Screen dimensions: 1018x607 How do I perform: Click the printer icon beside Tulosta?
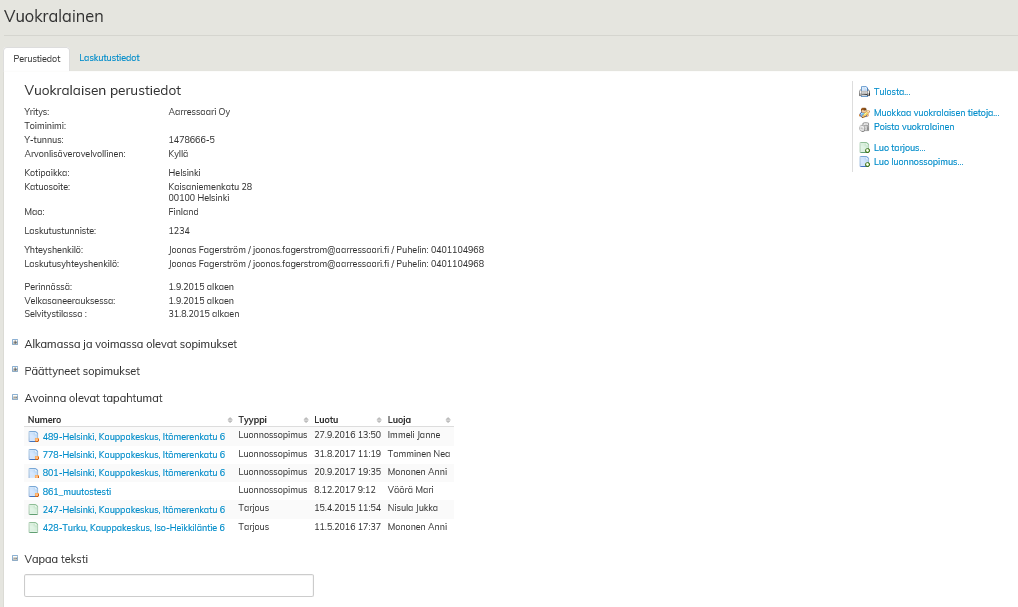pos(864,92)
